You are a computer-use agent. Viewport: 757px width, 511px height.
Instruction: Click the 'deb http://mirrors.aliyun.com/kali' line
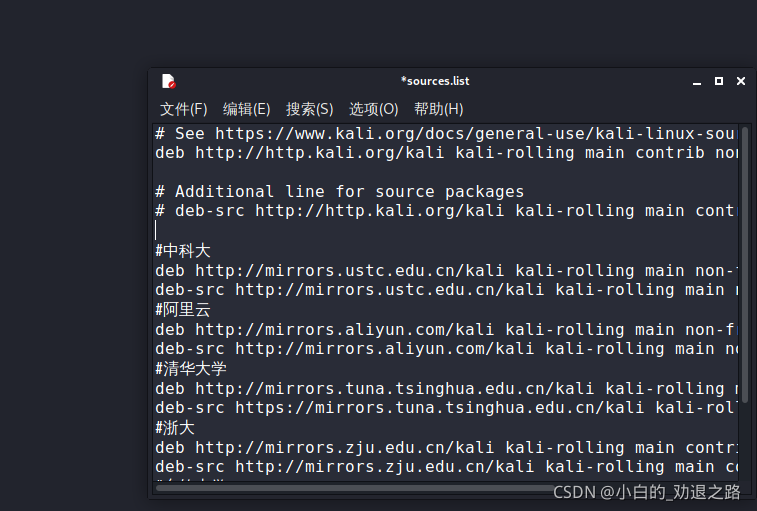pos(447,330)
